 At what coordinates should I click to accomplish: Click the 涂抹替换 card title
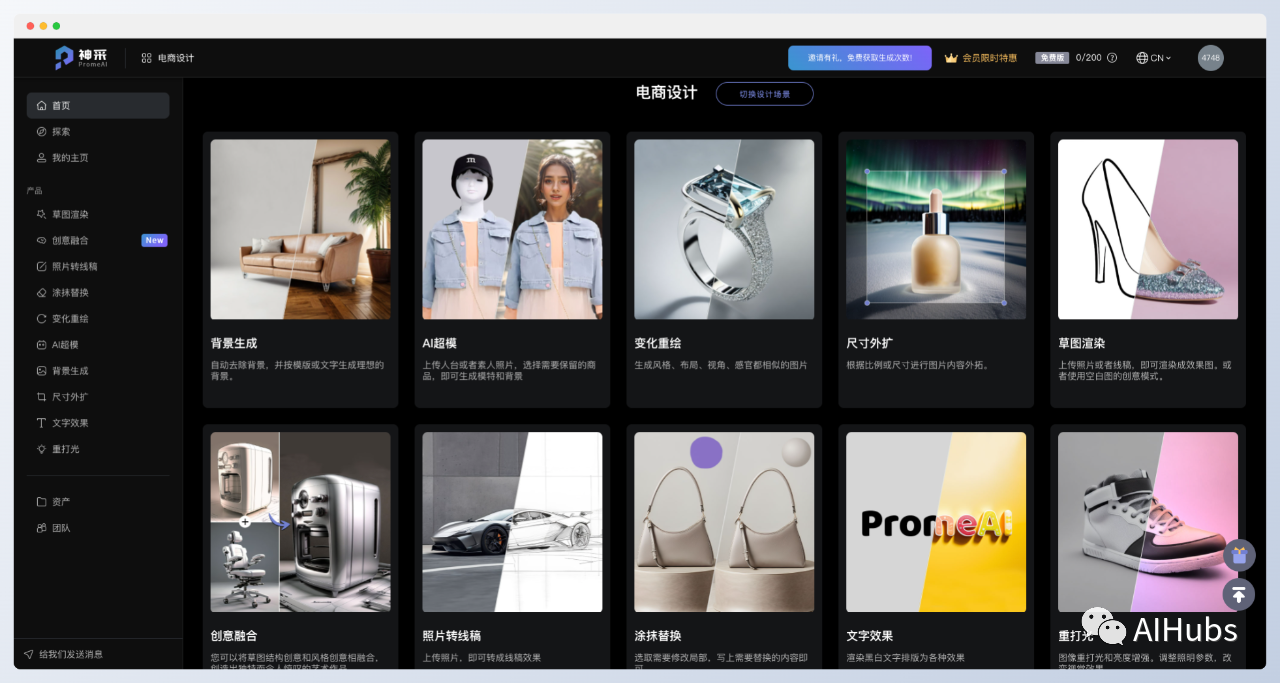[658, 636]
